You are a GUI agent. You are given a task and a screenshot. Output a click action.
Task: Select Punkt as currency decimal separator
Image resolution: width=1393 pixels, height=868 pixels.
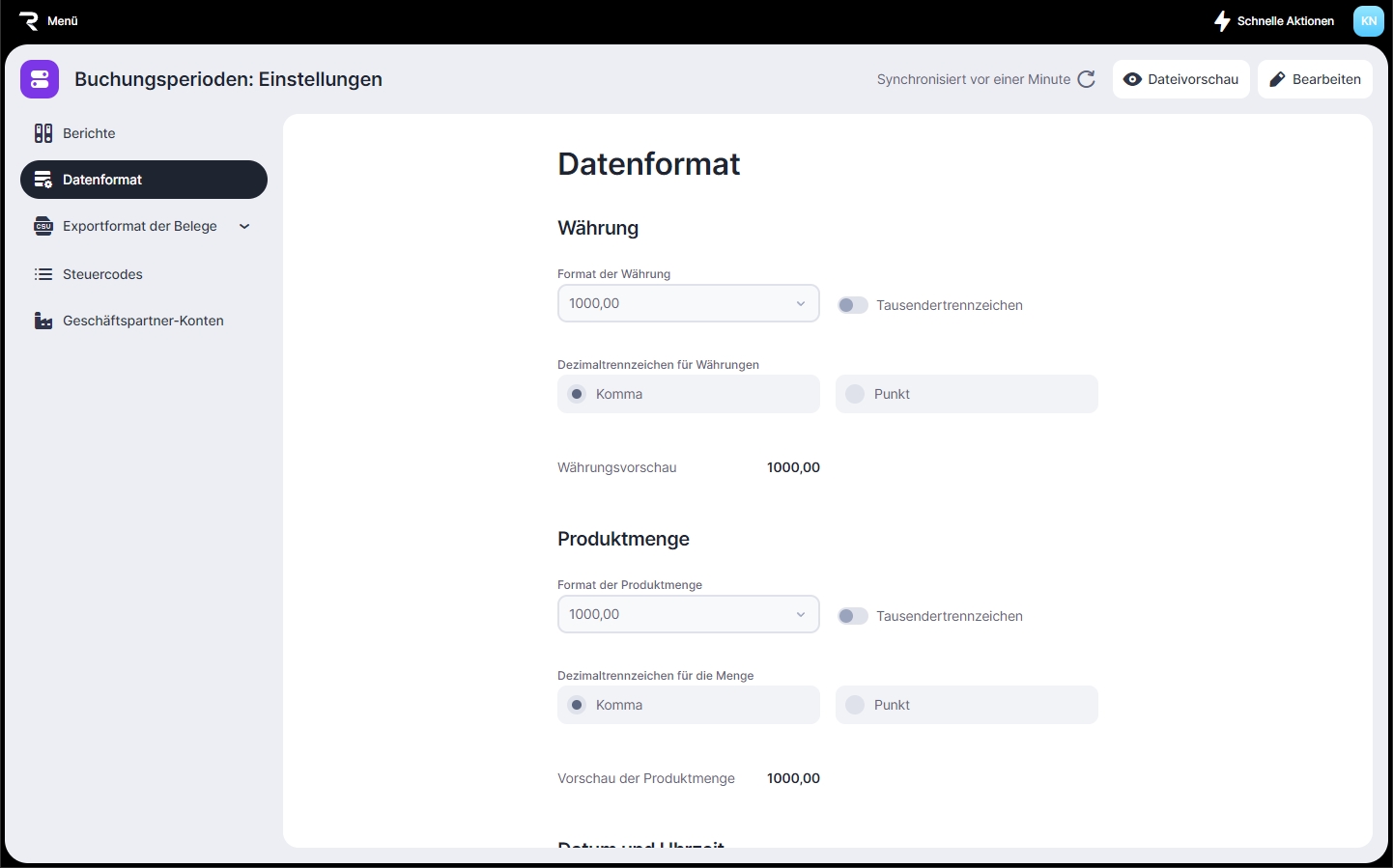coord(855,394)
